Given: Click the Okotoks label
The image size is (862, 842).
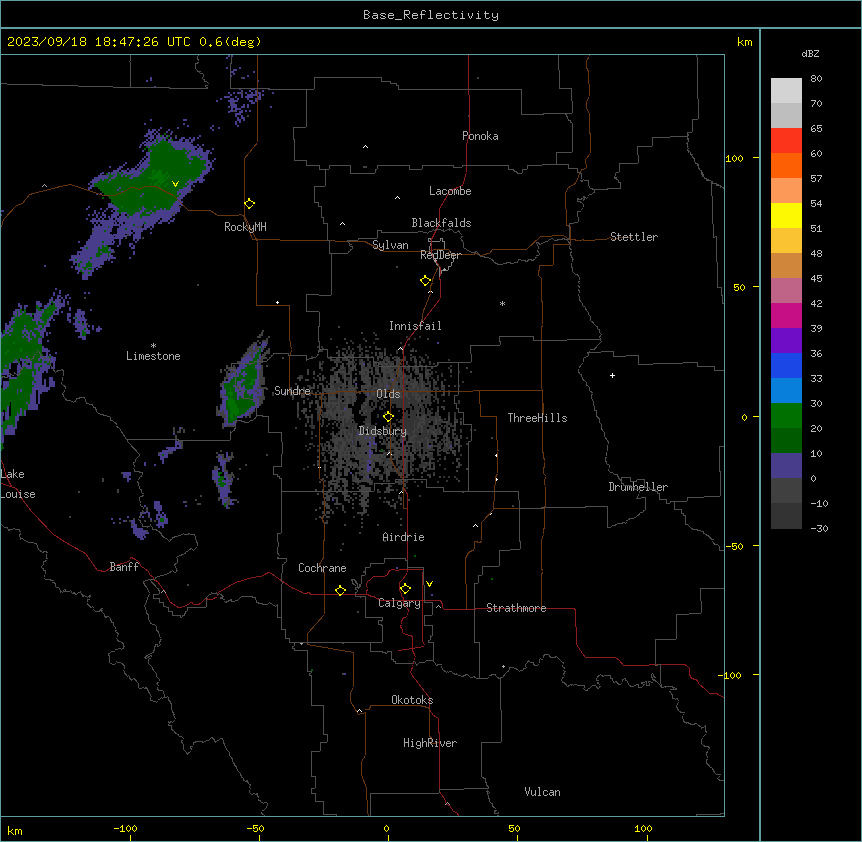Looking at the screenshot, I should coord(412,700).
